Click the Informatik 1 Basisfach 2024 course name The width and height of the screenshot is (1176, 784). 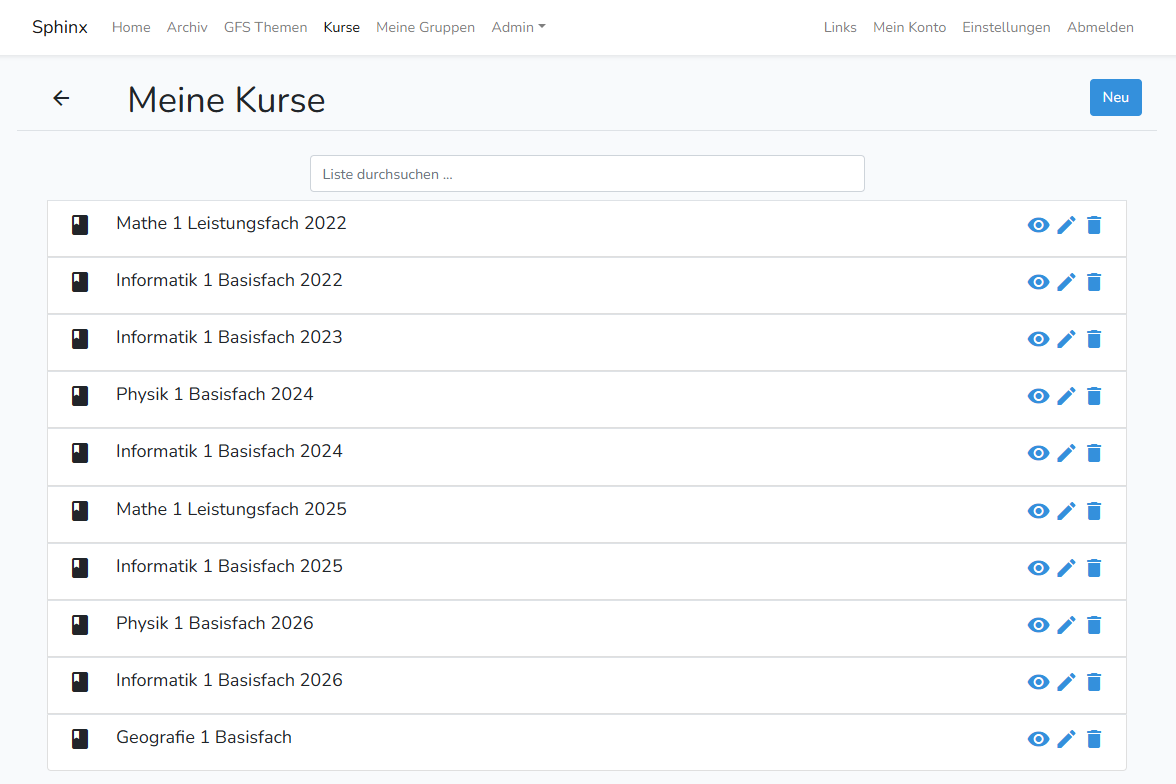229,452
